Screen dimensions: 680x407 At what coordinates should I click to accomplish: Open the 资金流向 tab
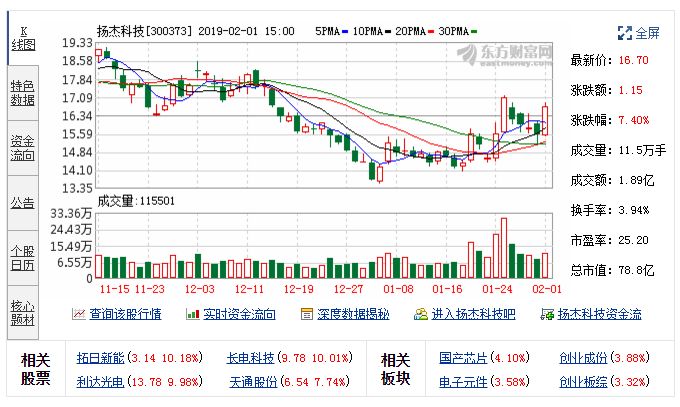23,148
